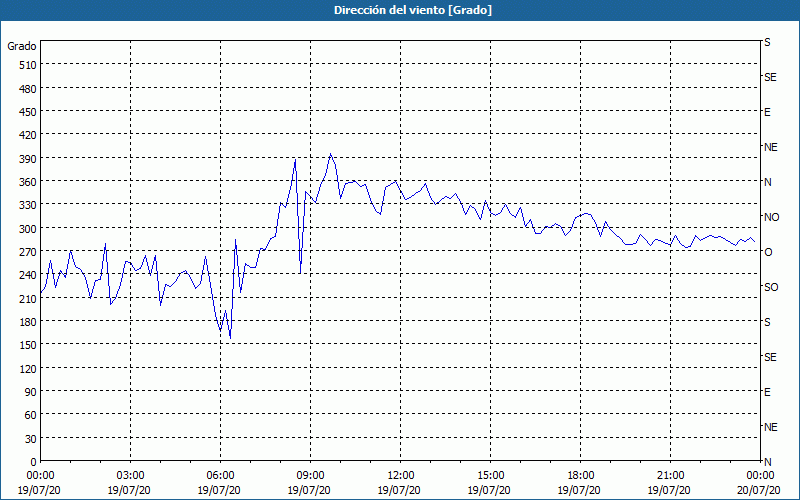Select the 330 label on the left axis
Viewport: 800px width, 500px height.
click(x=28, y=205)
